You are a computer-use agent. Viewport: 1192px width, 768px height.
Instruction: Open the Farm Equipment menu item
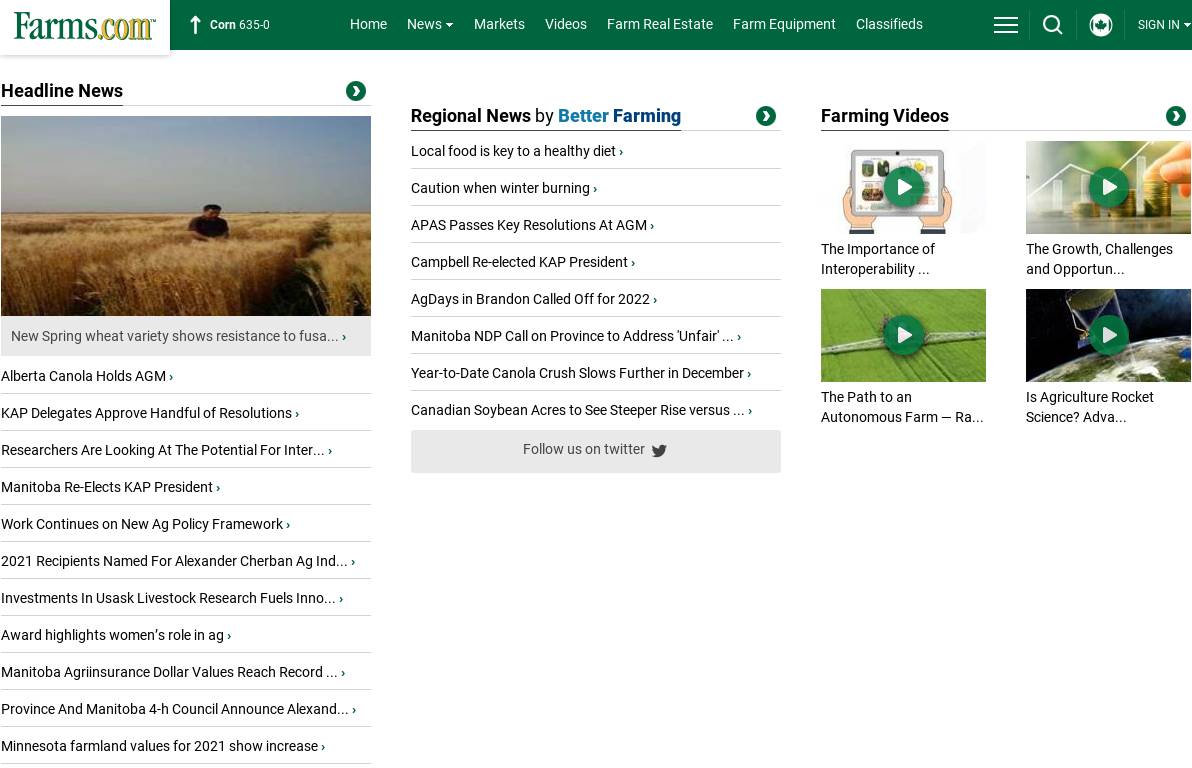(x=784, y=24)
